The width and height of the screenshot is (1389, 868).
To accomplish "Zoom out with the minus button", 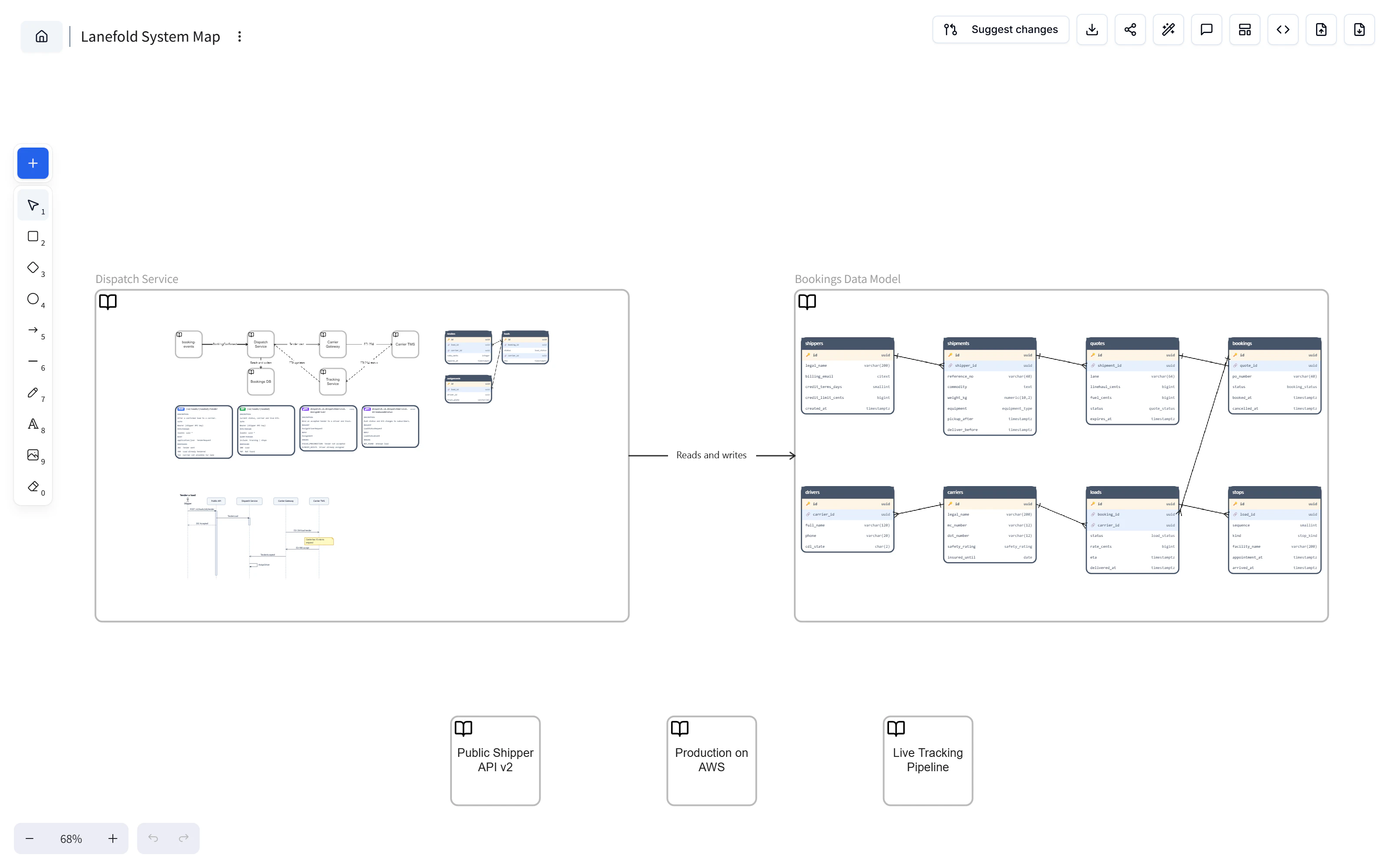I will (29, 839).
